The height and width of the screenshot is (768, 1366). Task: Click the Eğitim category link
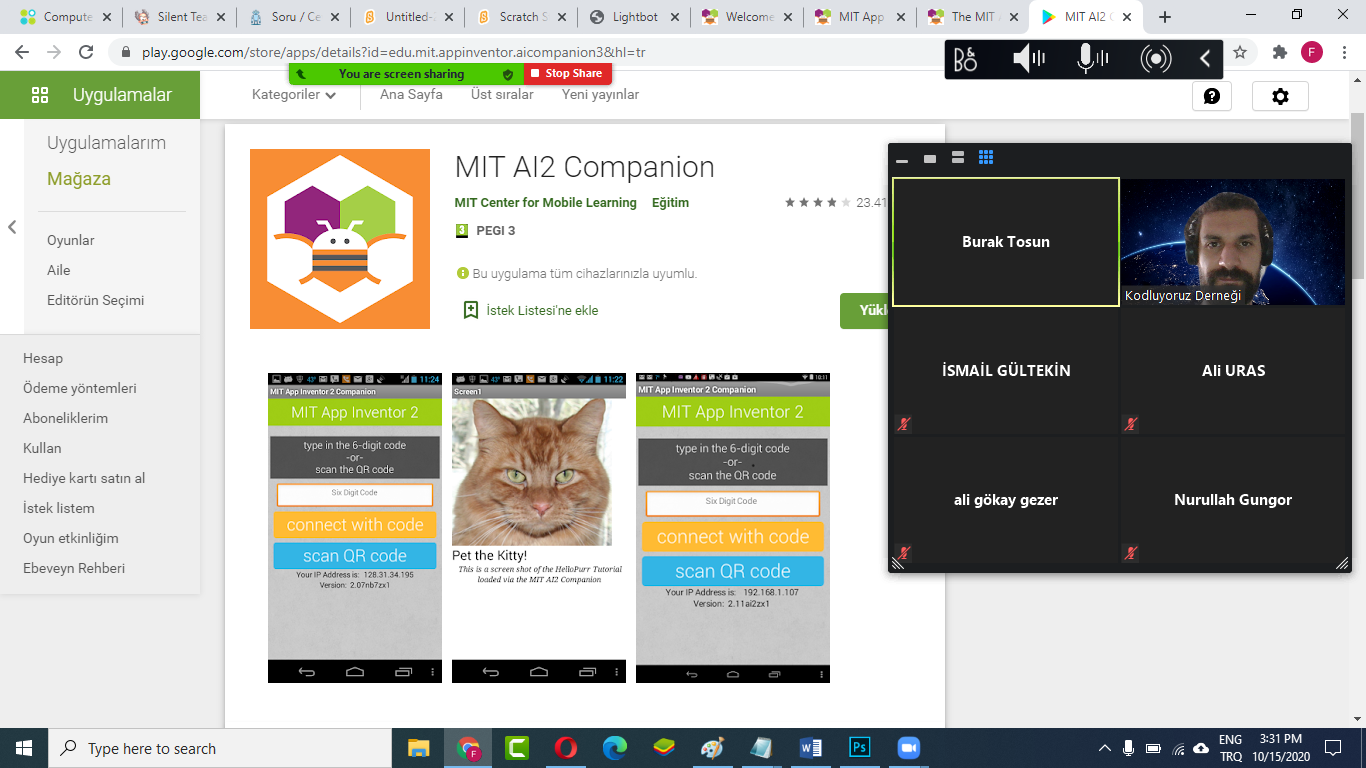(670, 203)
